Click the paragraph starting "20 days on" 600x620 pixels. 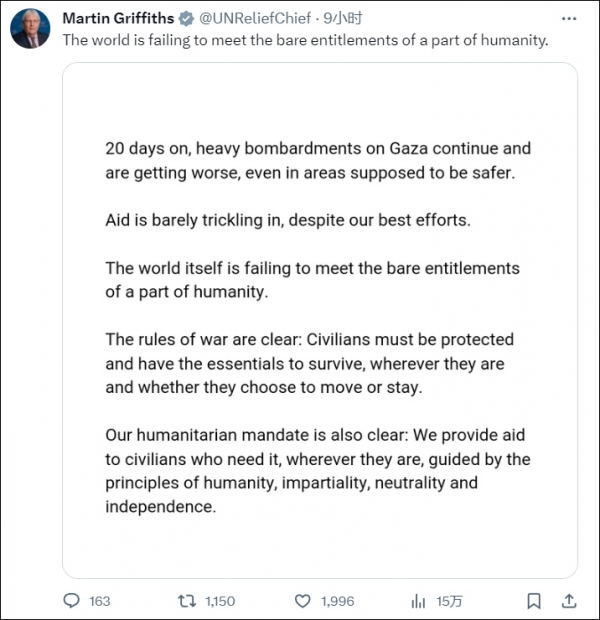click(x=318, y=159)
